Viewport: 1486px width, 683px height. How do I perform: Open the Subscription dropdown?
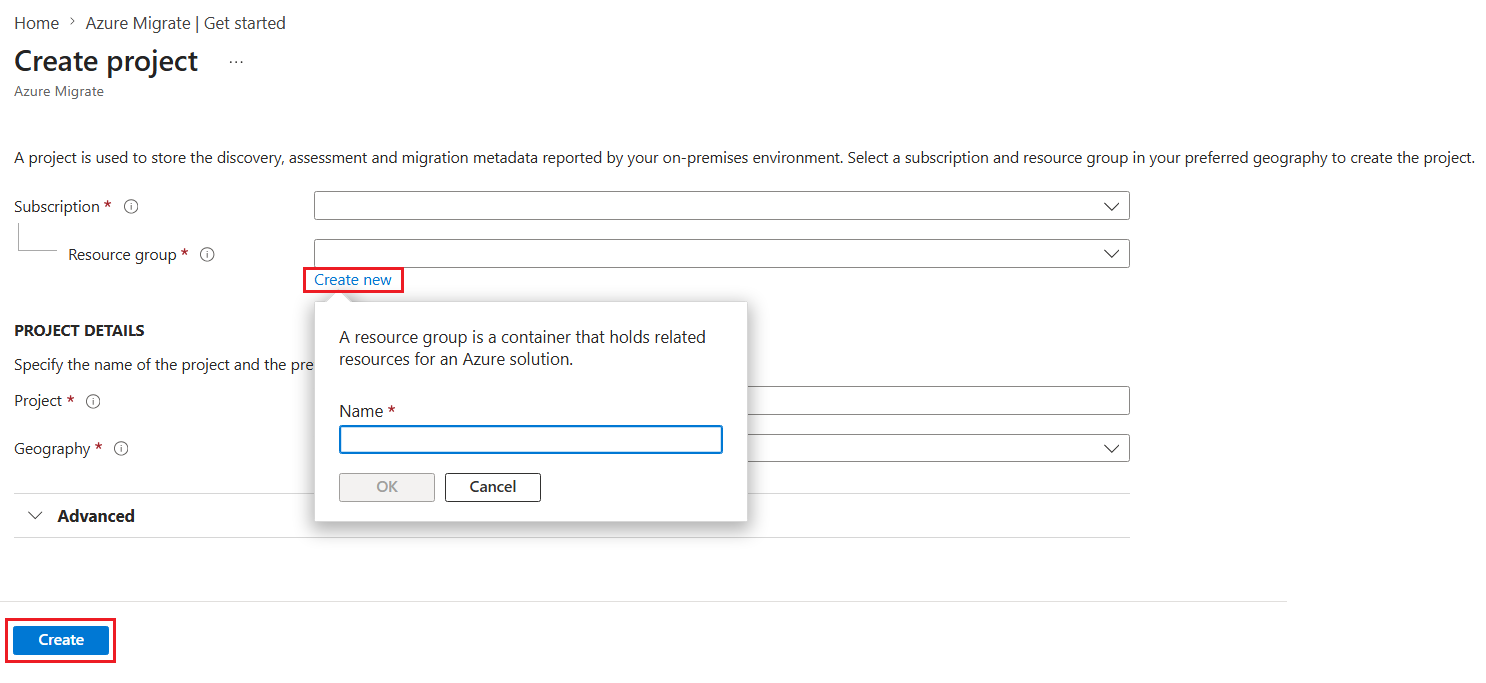(x=722, y=206)
